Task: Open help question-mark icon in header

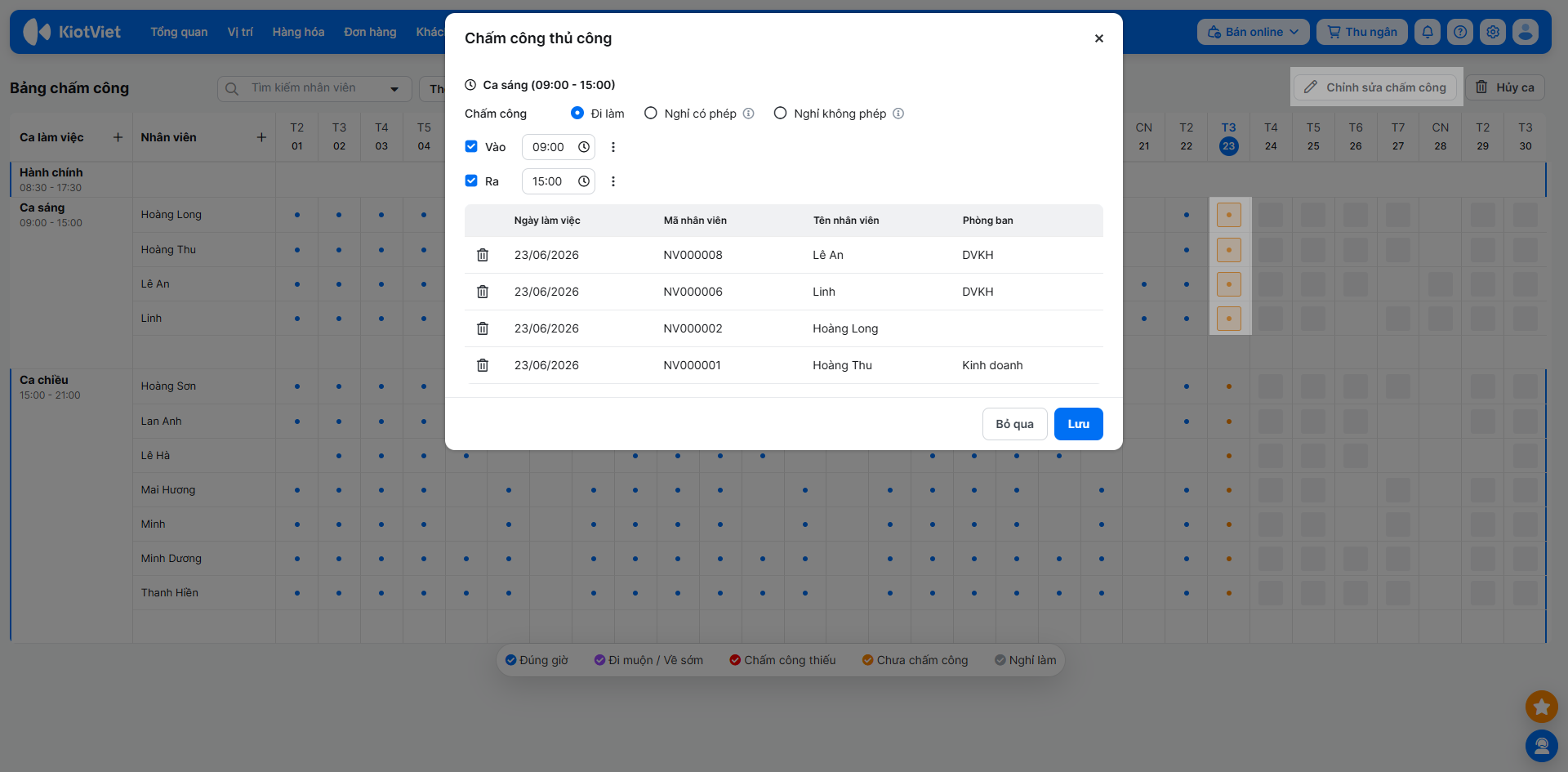Action: click(x=1460, y=32)
